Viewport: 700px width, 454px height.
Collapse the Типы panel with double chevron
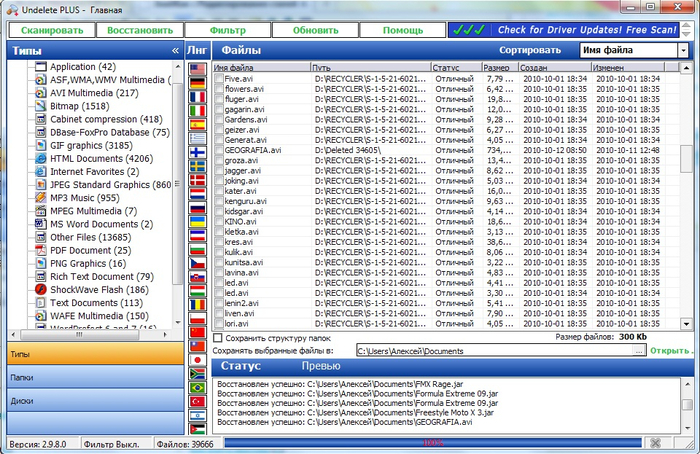coord(175,51)
